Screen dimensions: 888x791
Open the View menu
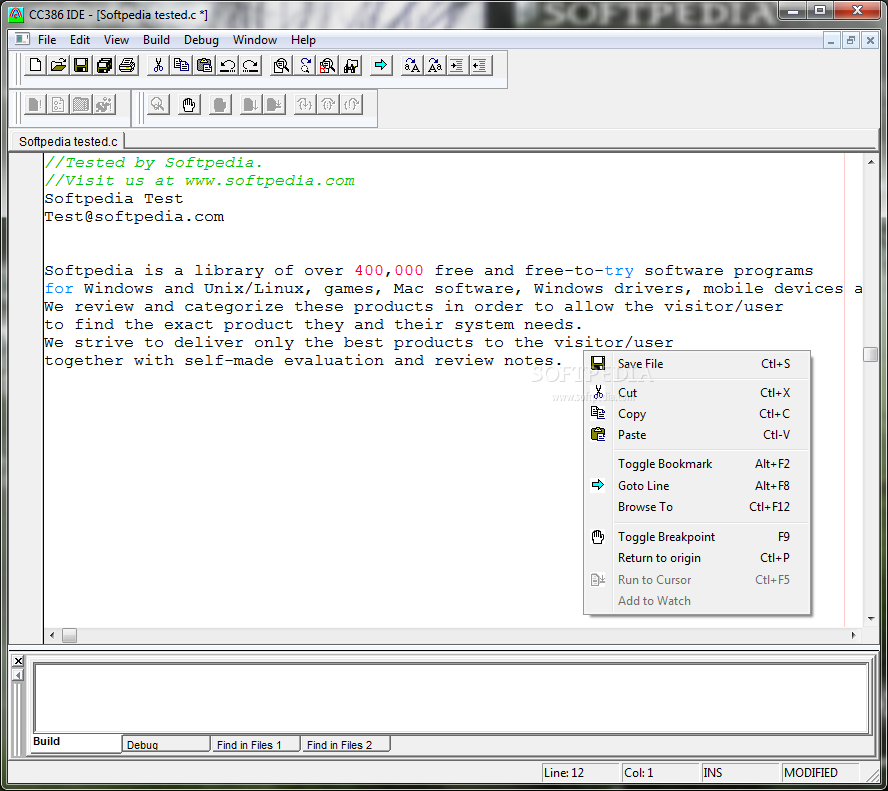(x=116, y=40)
